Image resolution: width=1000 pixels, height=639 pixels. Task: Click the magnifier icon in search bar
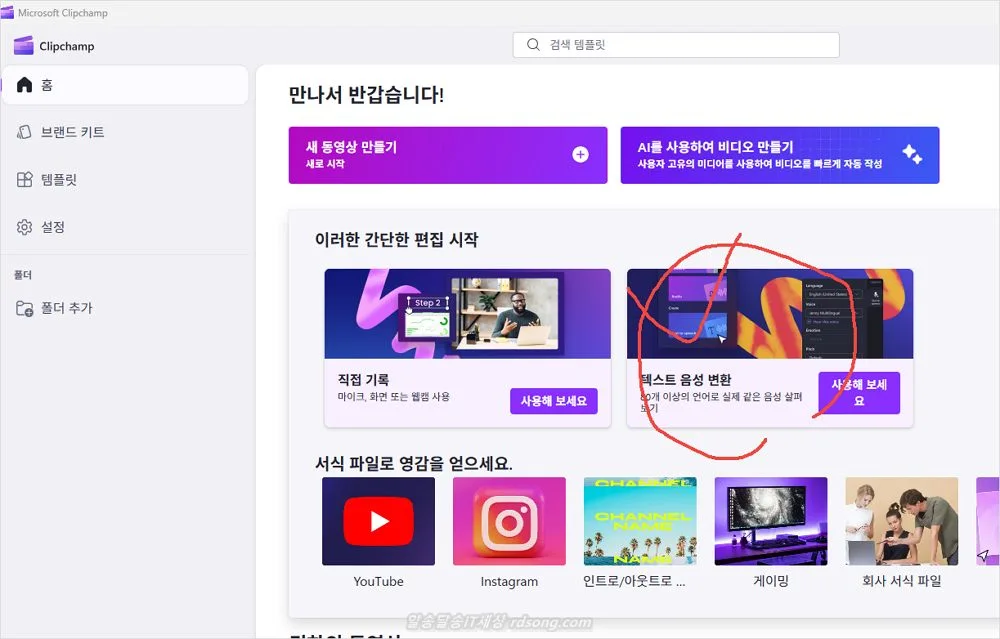[x=534, y=44]
